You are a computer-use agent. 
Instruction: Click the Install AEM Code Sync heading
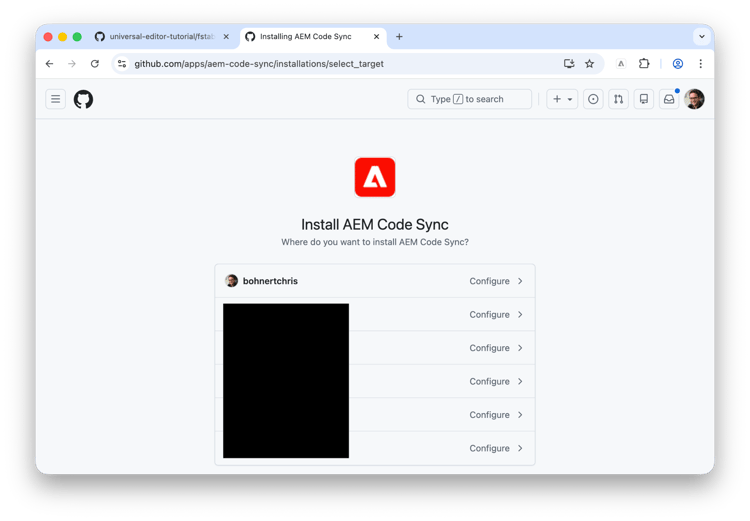pyautogui.click(x=375, y=224)
